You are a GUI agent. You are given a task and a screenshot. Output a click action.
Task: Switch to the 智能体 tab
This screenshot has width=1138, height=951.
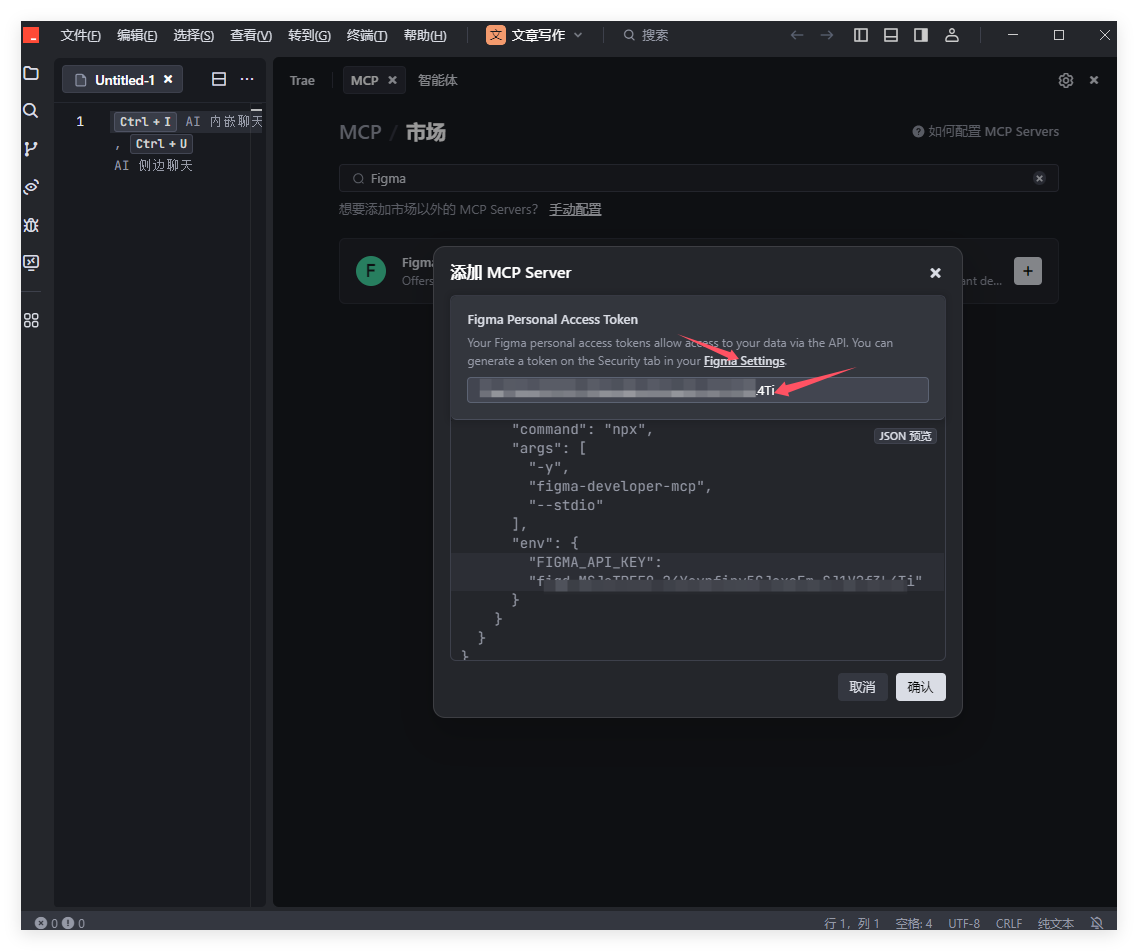click(x=438, y=80)
